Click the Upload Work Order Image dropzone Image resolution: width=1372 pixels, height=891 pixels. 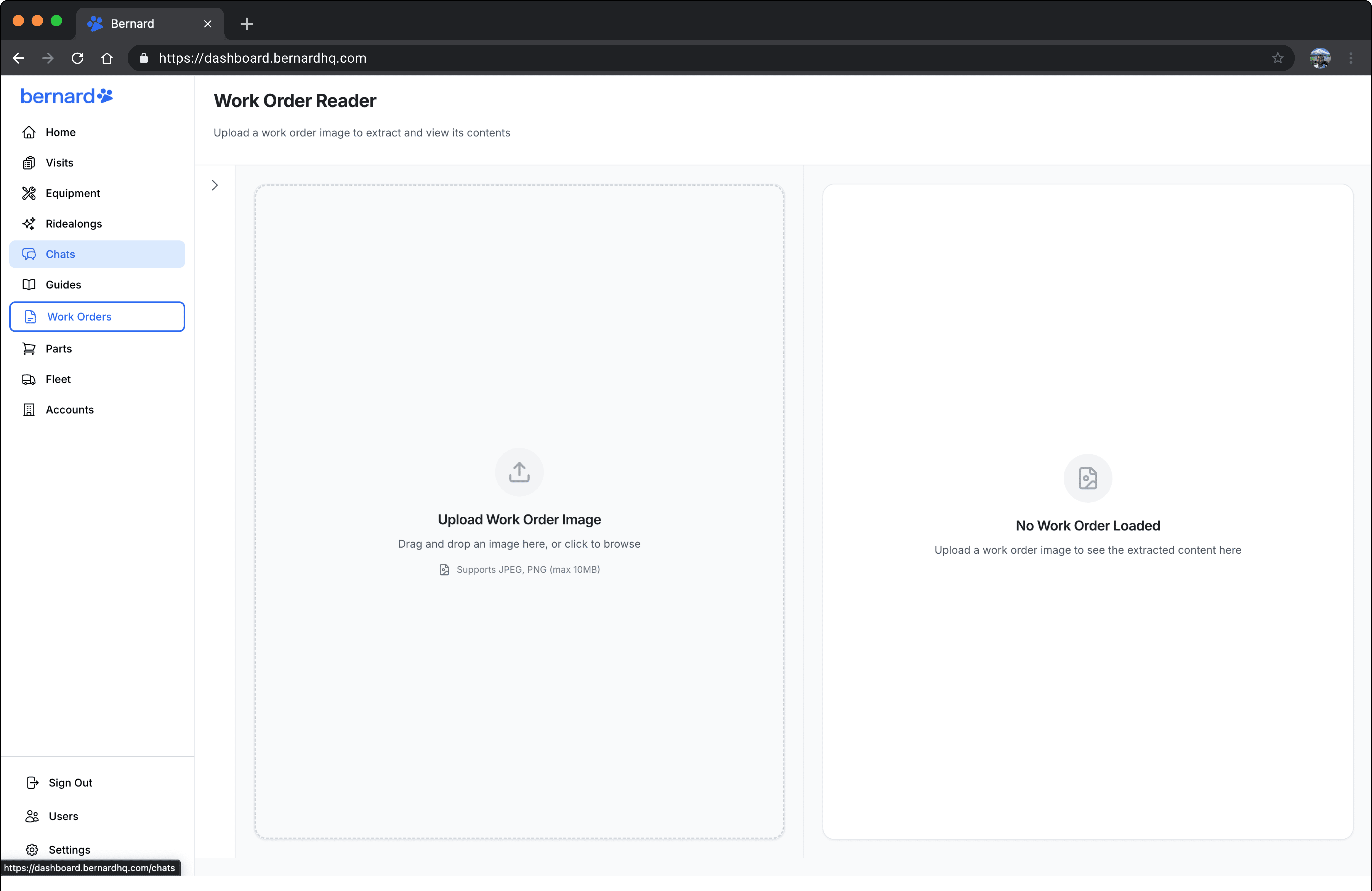pos(519,663)
